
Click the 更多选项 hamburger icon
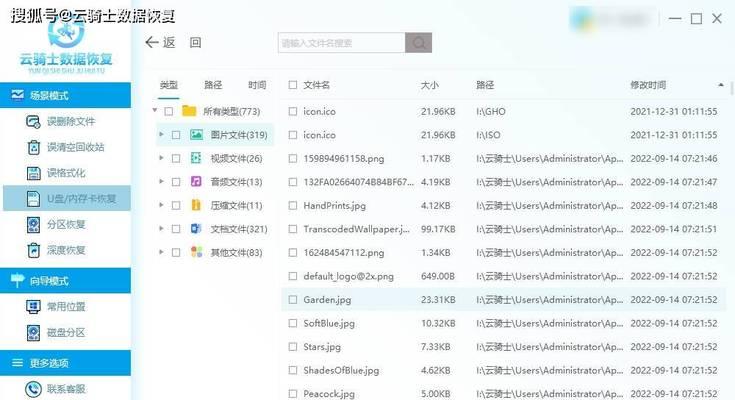point(17,363)
